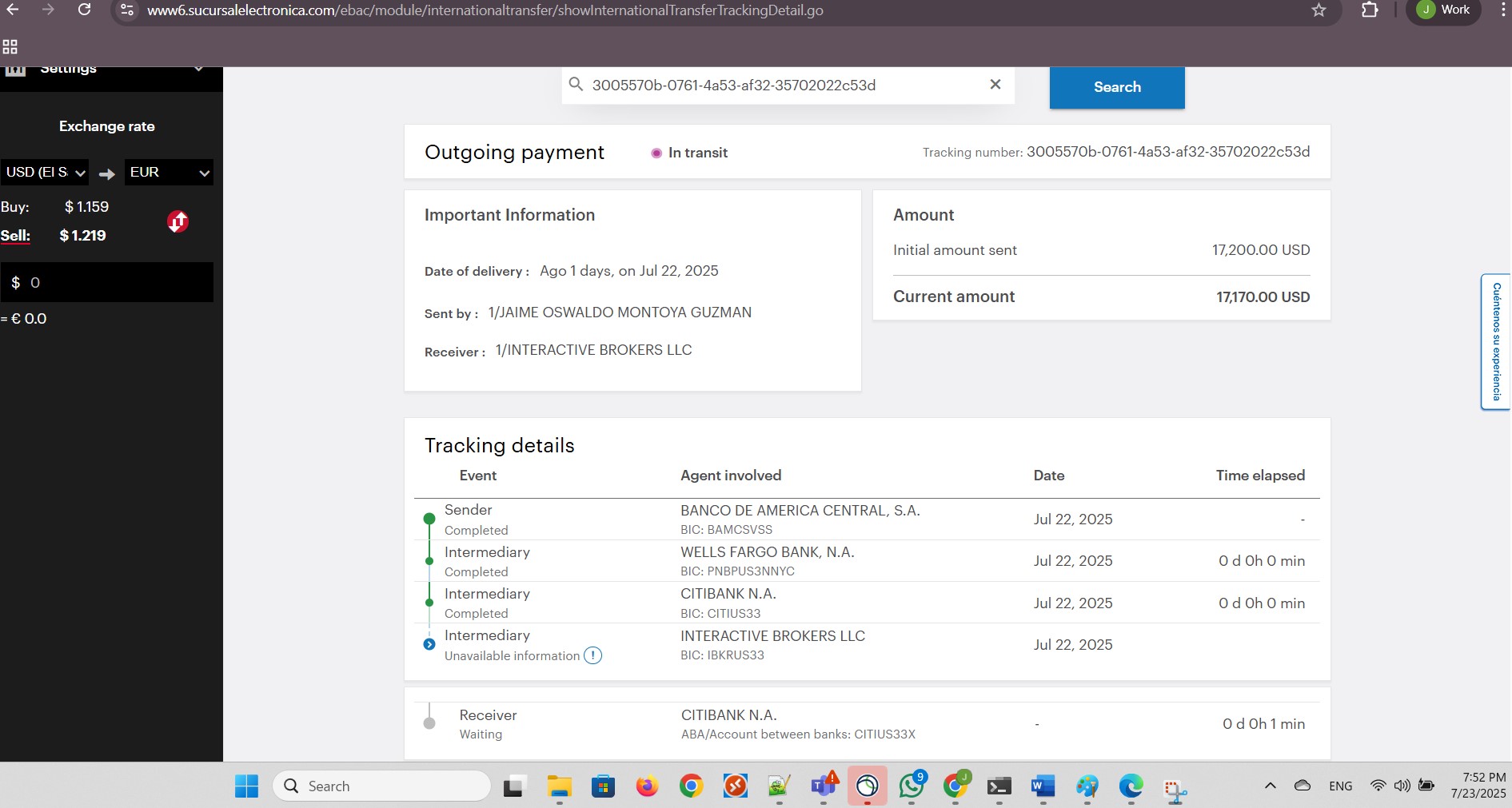Reload the page with the refresh icon
The height and width of the screenshot is (808, 1512).
[x=84, y=10]
